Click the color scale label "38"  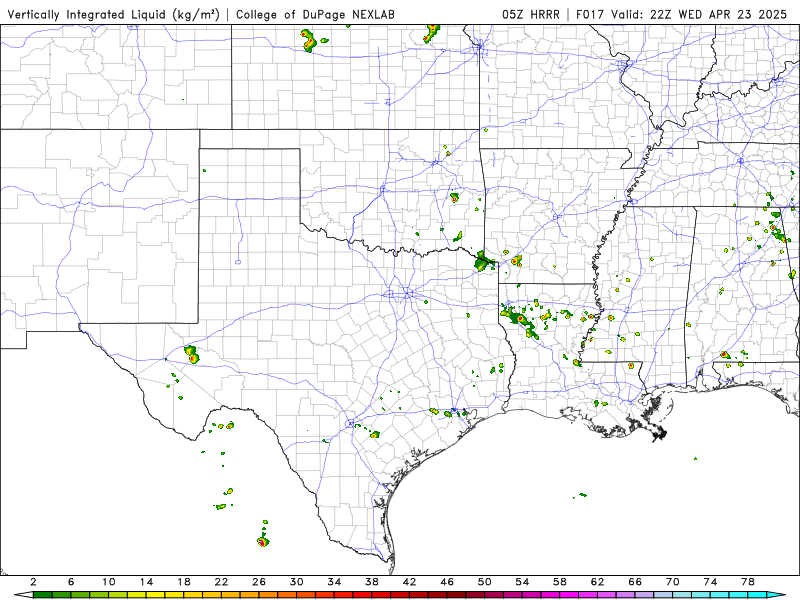(x=372, y=582)
